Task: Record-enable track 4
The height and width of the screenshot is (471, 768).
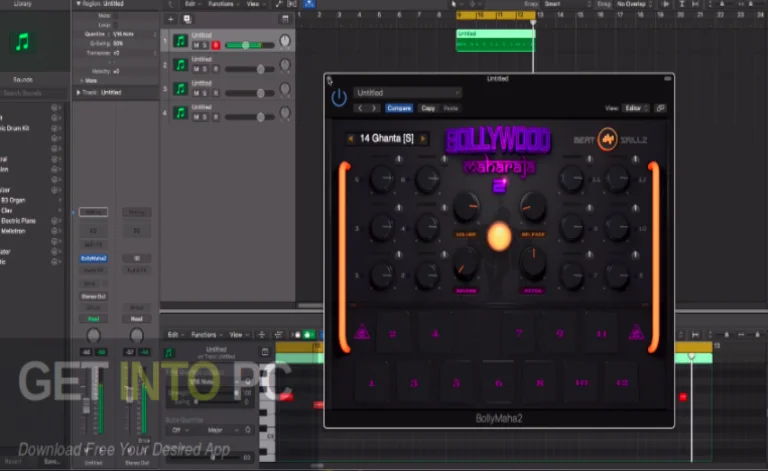Action: point(216,117)
